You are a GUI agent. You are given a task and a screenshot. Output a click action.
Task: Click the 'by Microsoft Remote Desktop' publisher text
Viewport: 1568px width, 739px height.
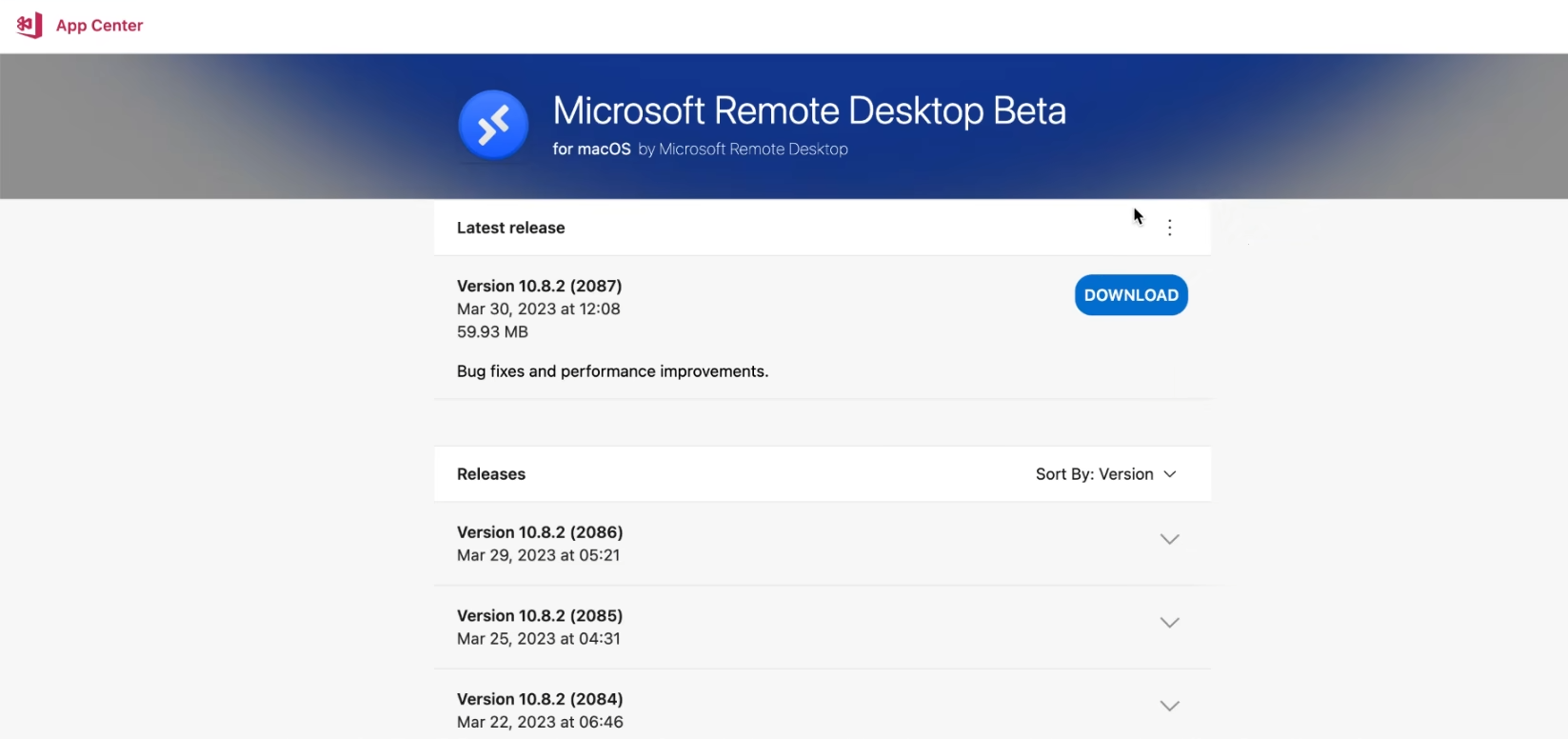tap(743, 150)
